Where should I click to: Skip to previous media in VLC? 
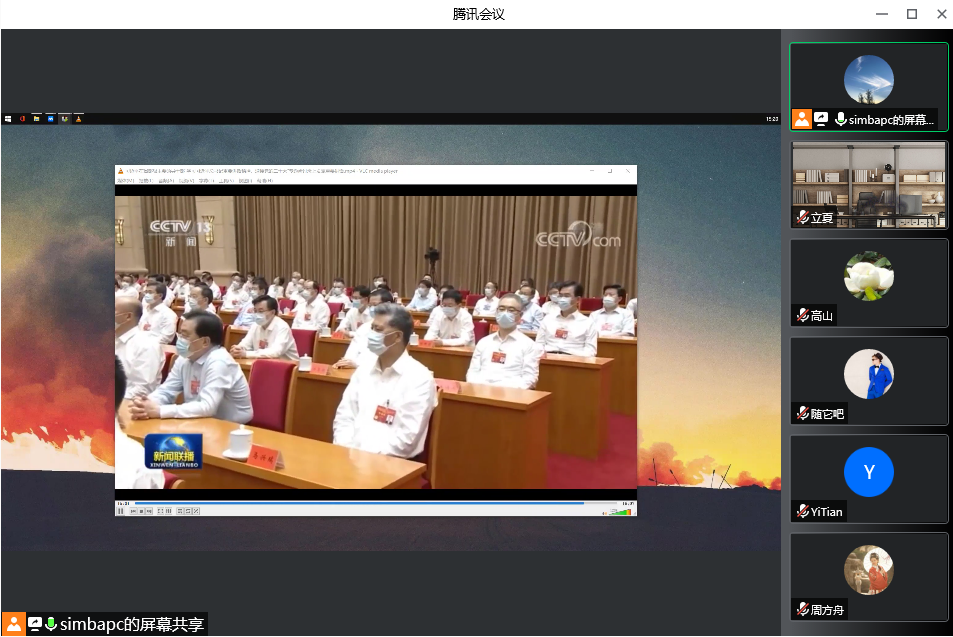point(134,511)
